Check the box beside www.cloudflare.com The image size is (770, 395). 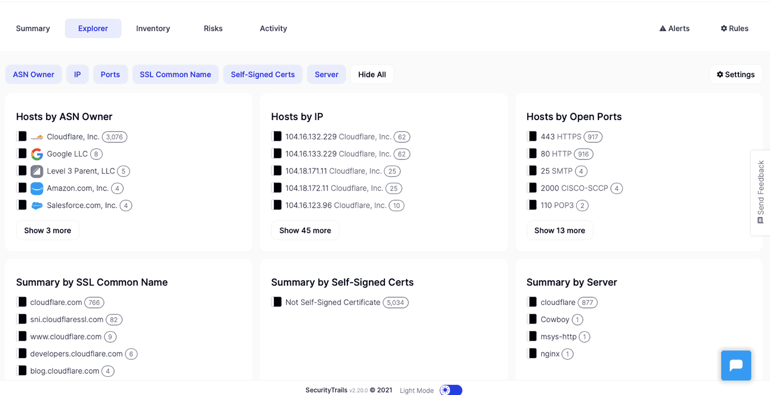[x=22, y=337]
